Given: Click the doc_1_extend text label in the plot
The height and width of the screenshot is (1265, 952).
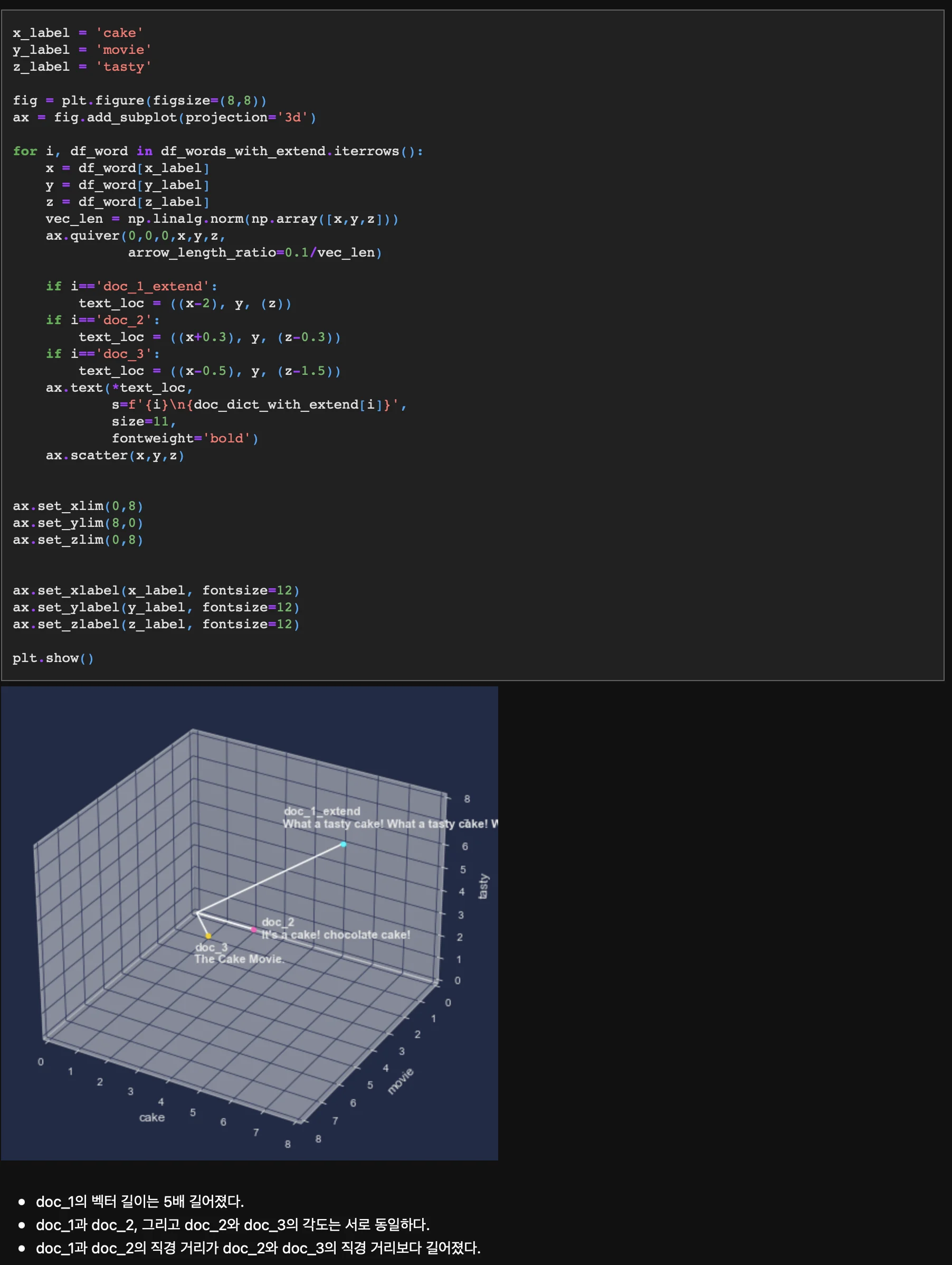Looking at the screenshot, I should pos(322,811).
